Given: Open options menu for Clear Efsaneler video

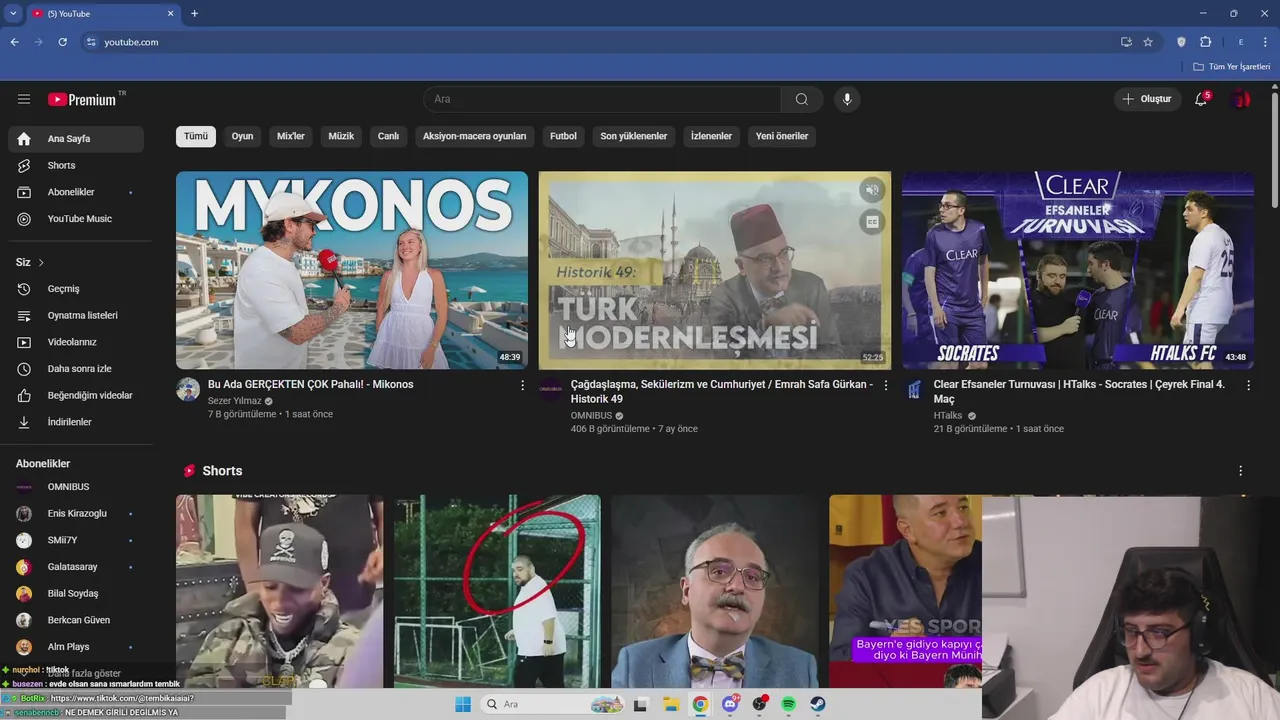Looking at the screenshot, I should tap(1248, 385).
